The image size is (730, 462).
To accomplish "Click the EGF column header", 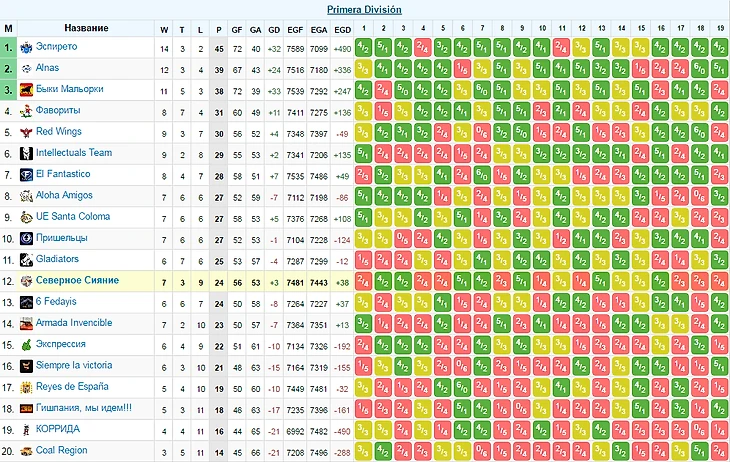I will (295, 30).
